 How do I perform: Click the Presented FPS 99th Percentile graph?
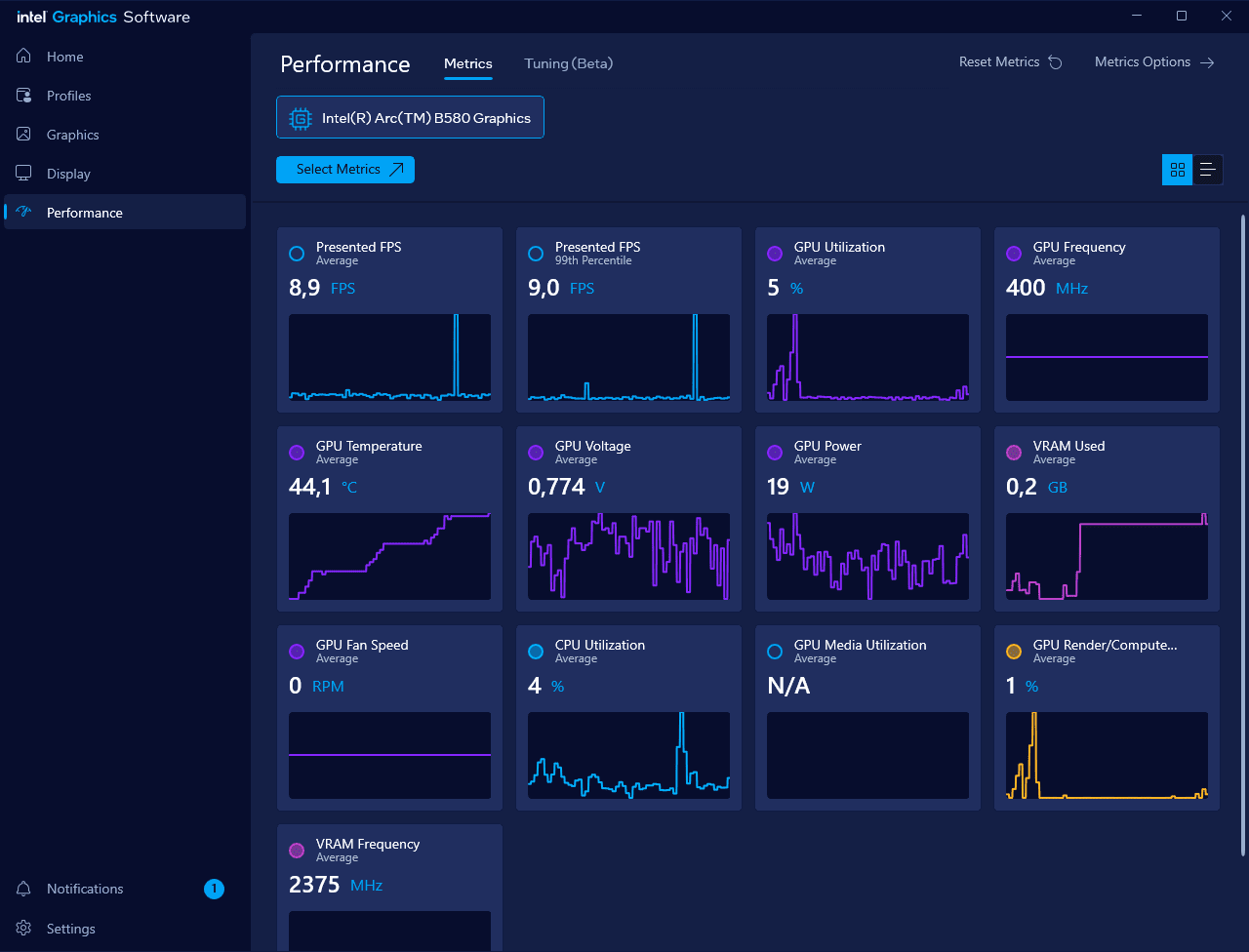628,357
